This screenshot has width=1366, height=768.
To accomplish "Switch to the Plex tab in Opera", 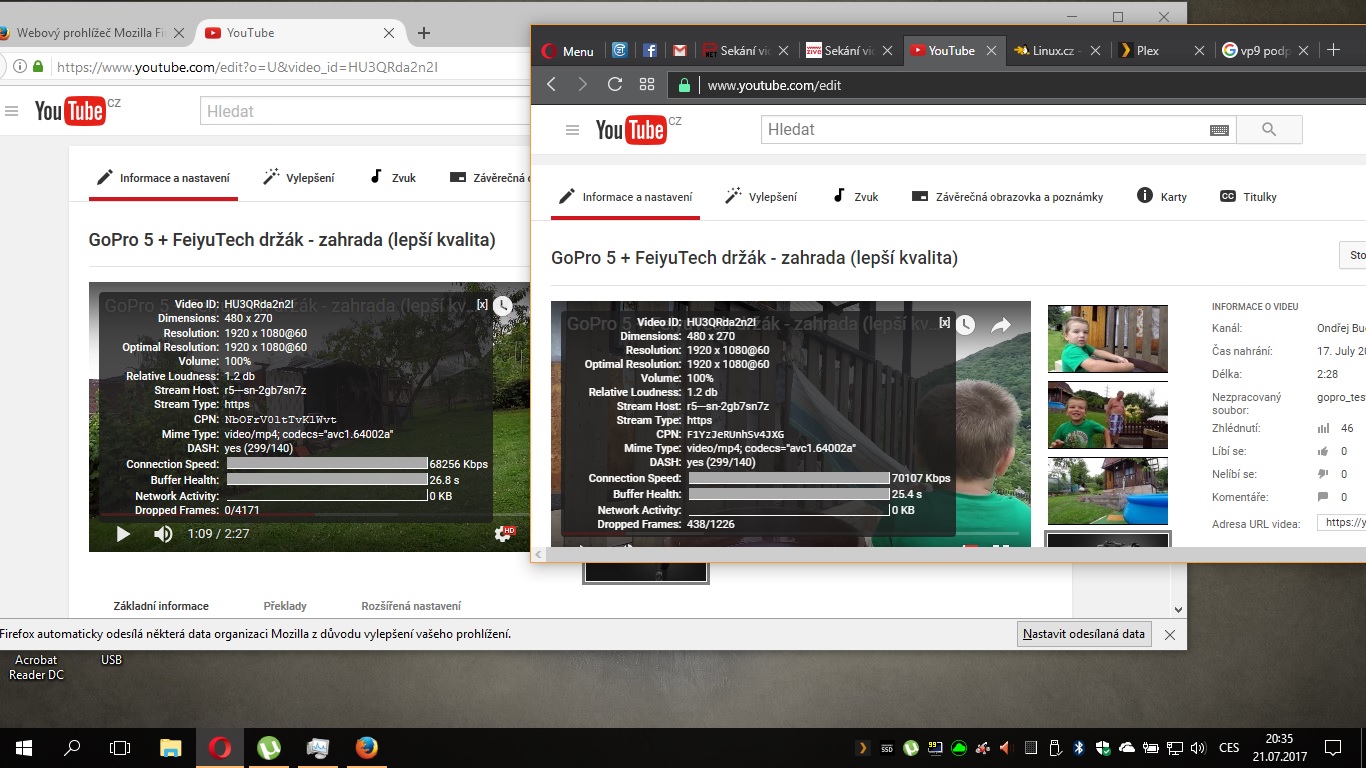I will point(1162,51).
